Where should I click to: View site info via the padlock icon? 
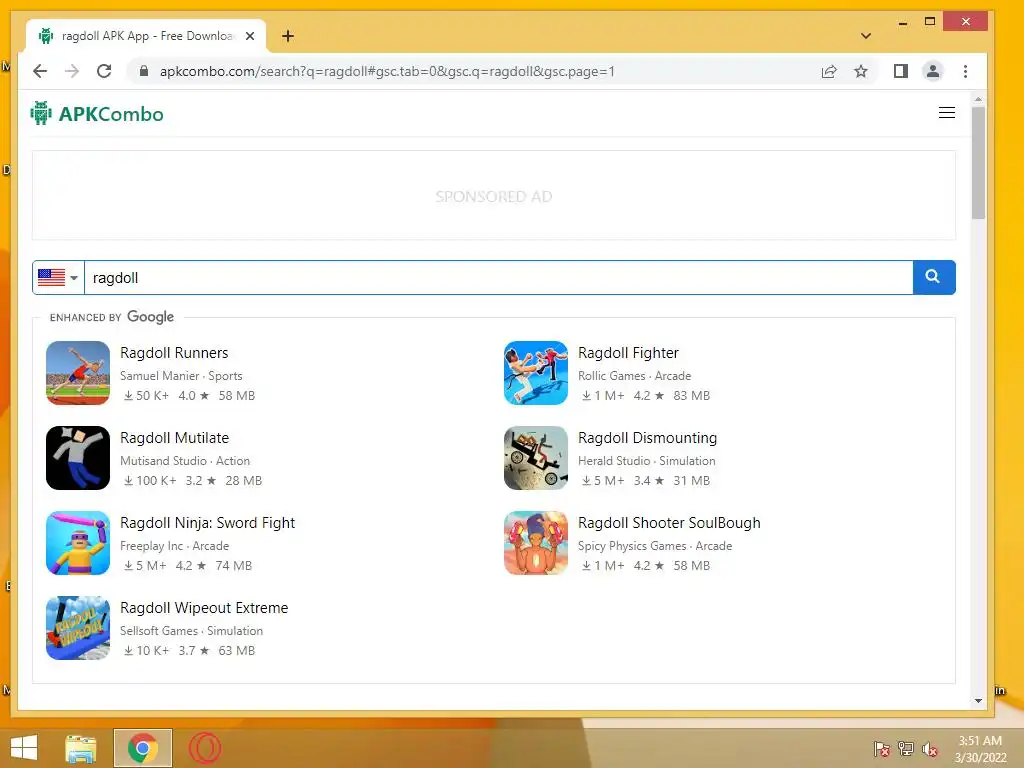tap(144, 71)
